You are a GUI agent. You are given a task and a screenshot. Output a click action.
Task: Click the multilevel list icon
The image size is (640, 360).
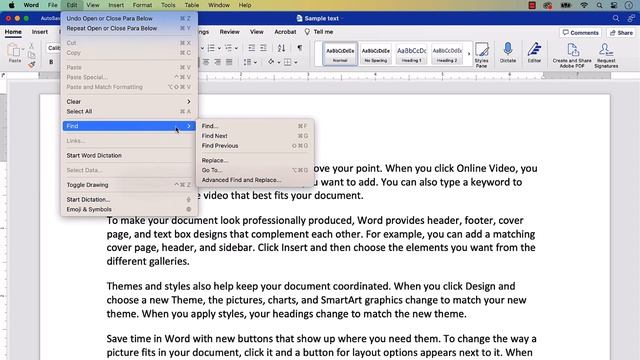228,48
